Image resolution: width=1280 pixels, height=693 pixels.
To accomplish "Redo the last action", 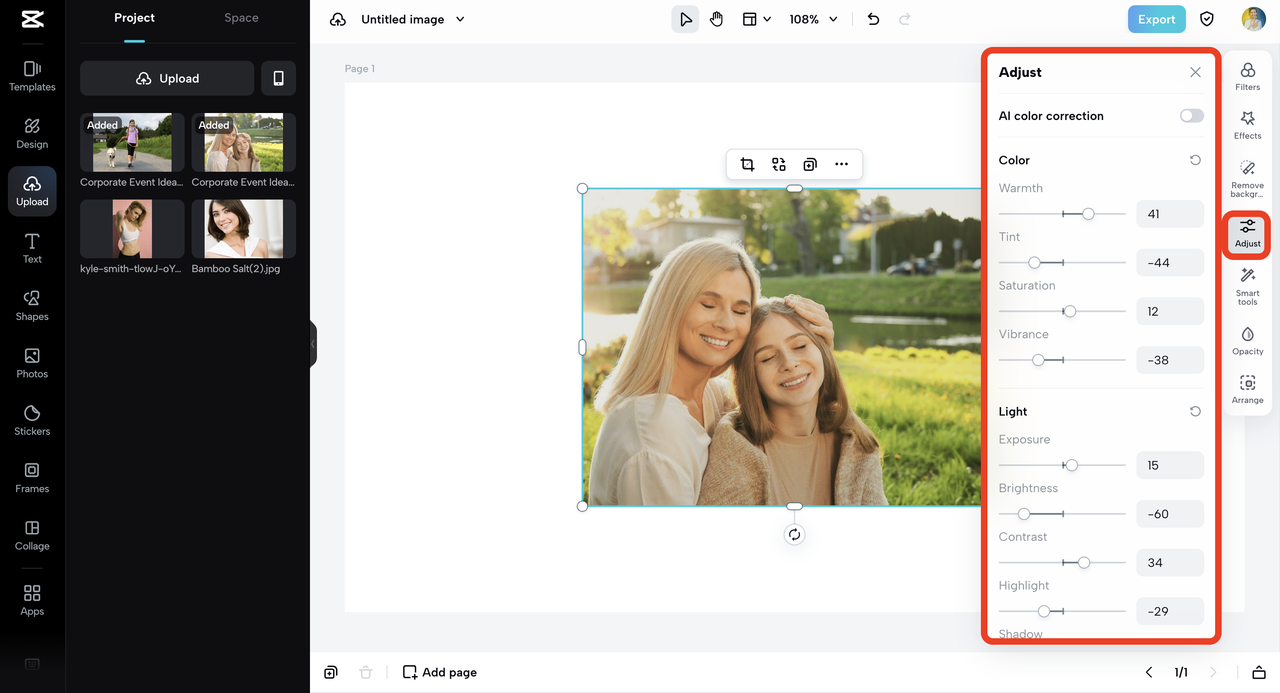I will (905, 19).
